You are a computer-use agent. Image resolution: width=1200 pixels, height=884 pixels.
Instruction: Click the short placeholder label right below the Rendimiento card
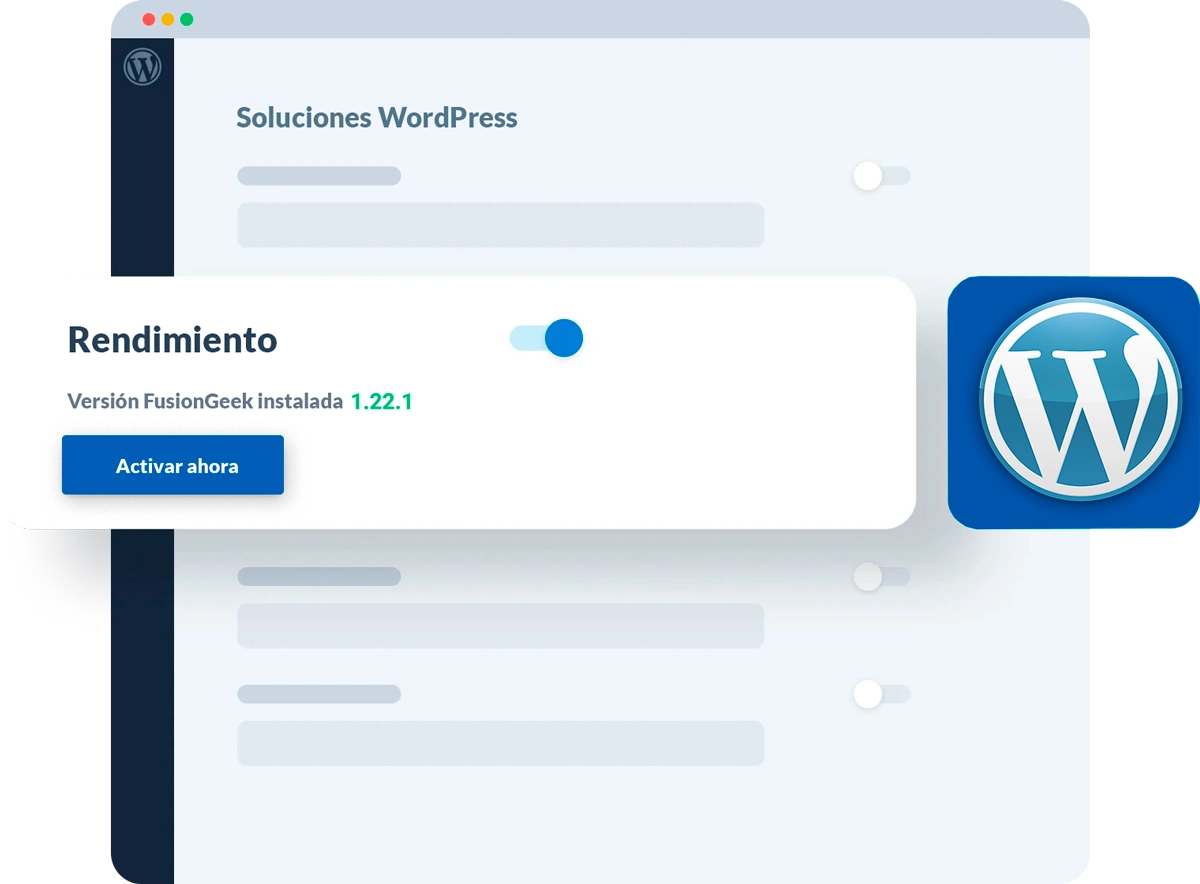[x=318, y=577]
